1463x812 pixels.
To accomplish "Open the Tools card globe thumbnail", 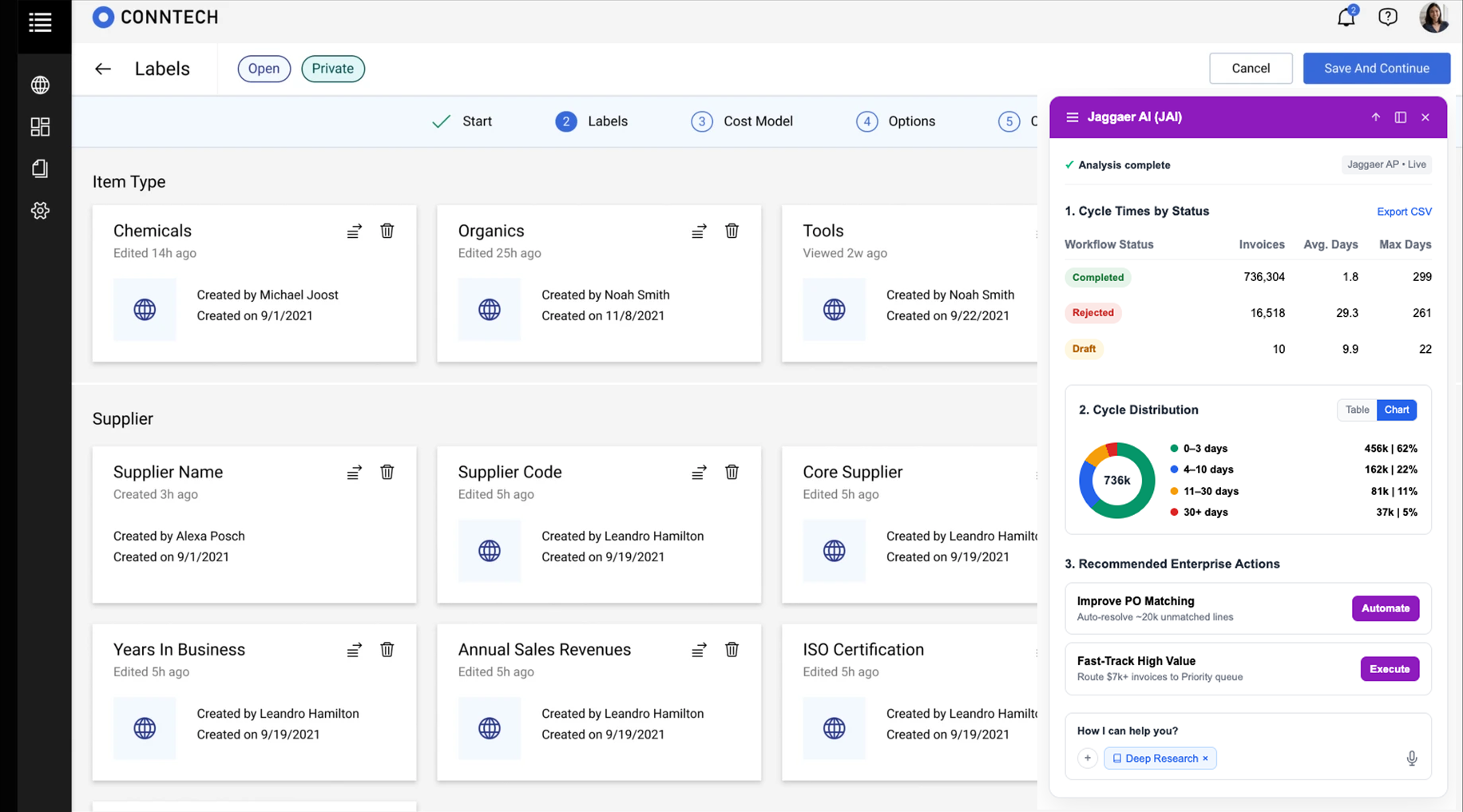I will click(835, 309).
